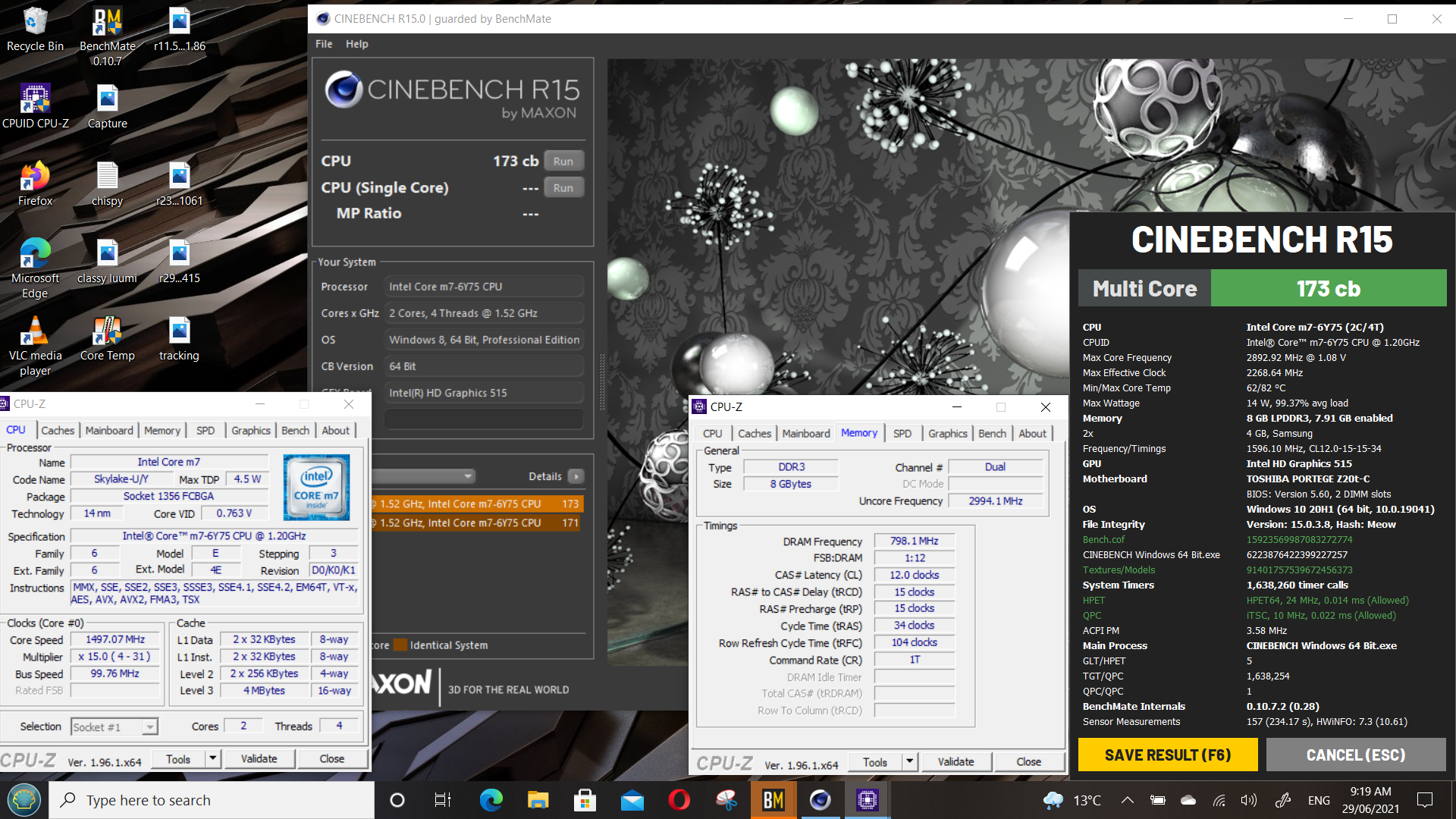
Task: Open the ranking type dropdown
Action: click(x=425, y=476)
